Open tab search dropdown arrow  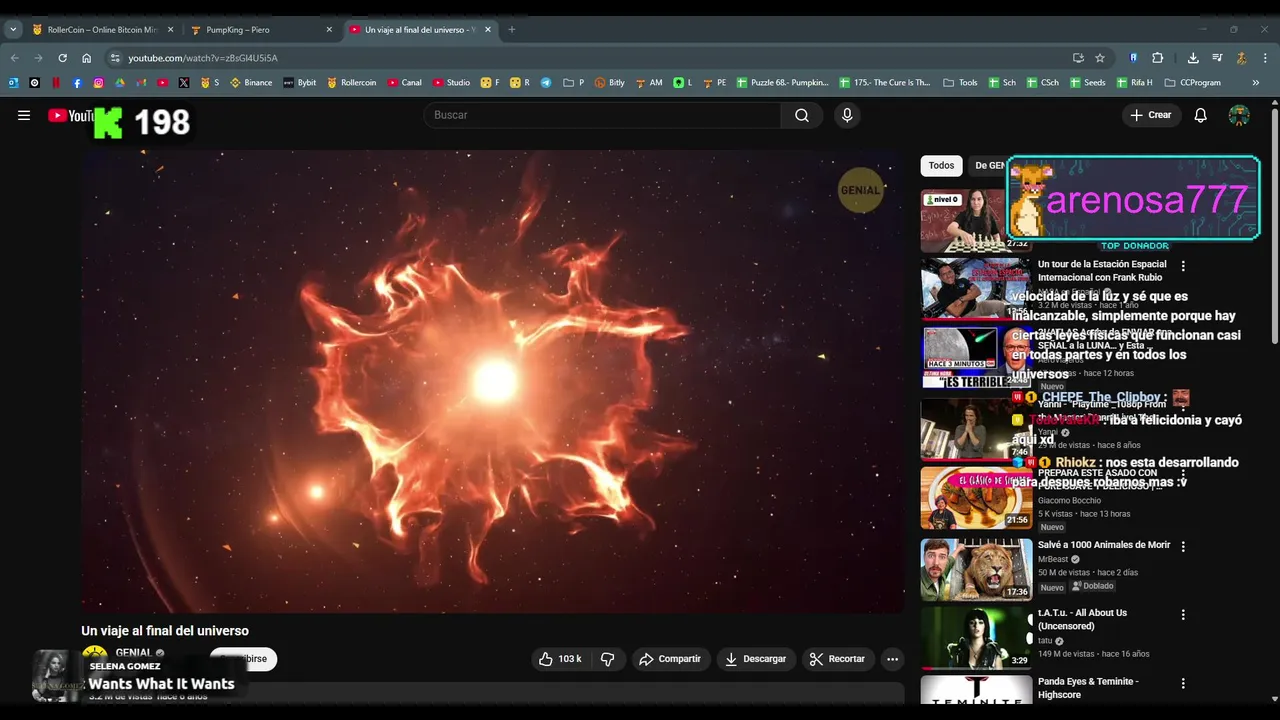[13, 30]
